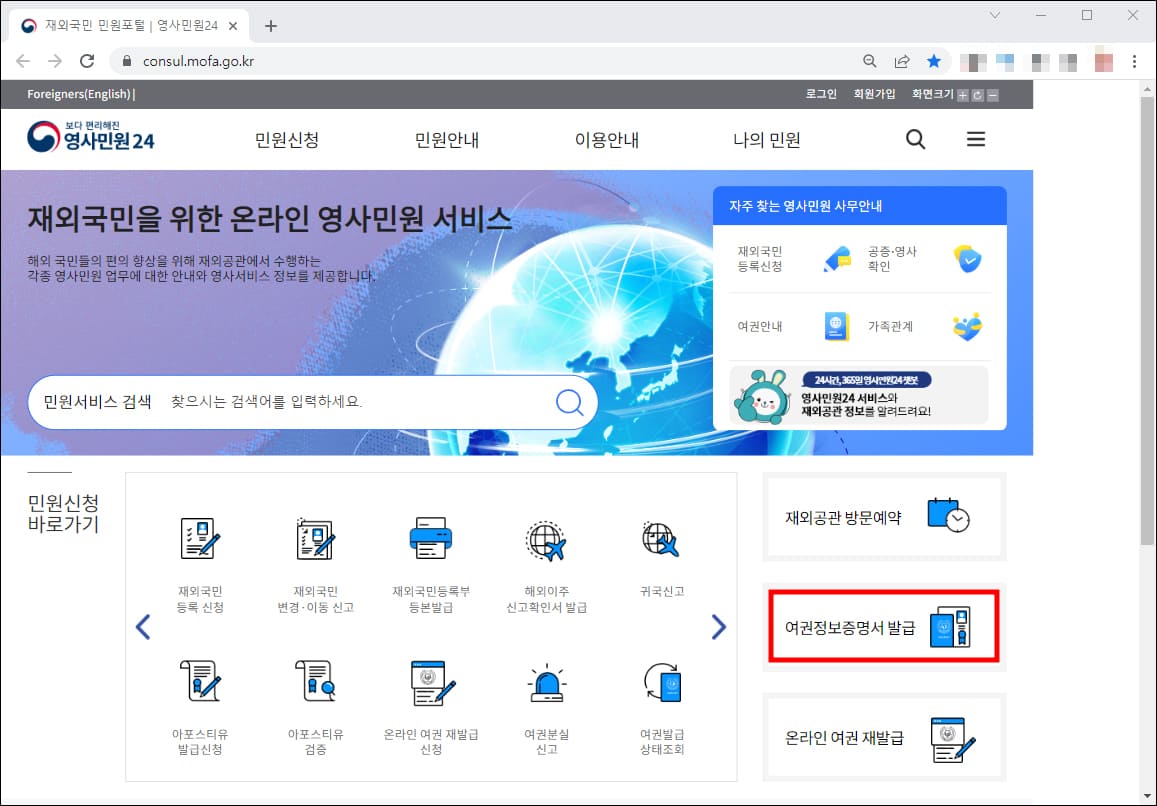1157x806 pixels.
Task: Open the 귀국신고 globe icon
Action: coord(661,540)
